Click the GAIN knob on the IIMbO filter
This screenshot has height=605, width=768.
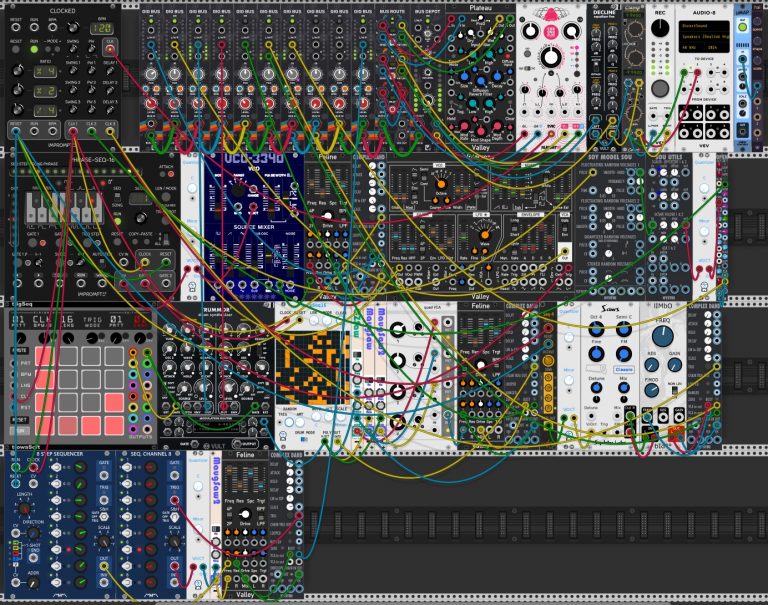[674, 365]
